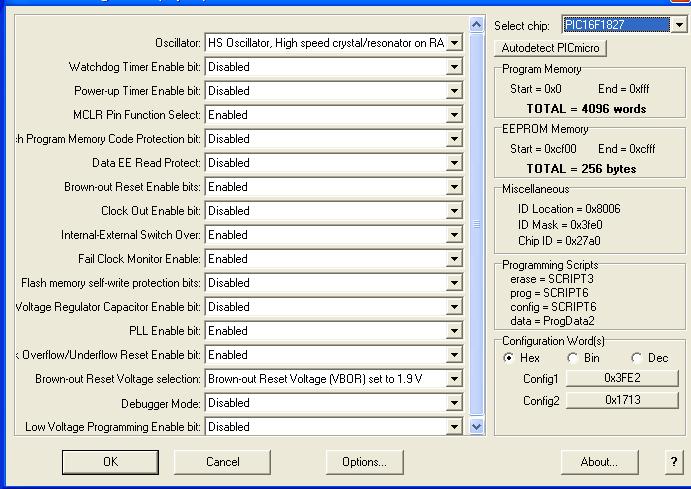691x489 pixels.
Task: Click EEPROM 'Start = 0xcf00' text
Action: point(543,149)
